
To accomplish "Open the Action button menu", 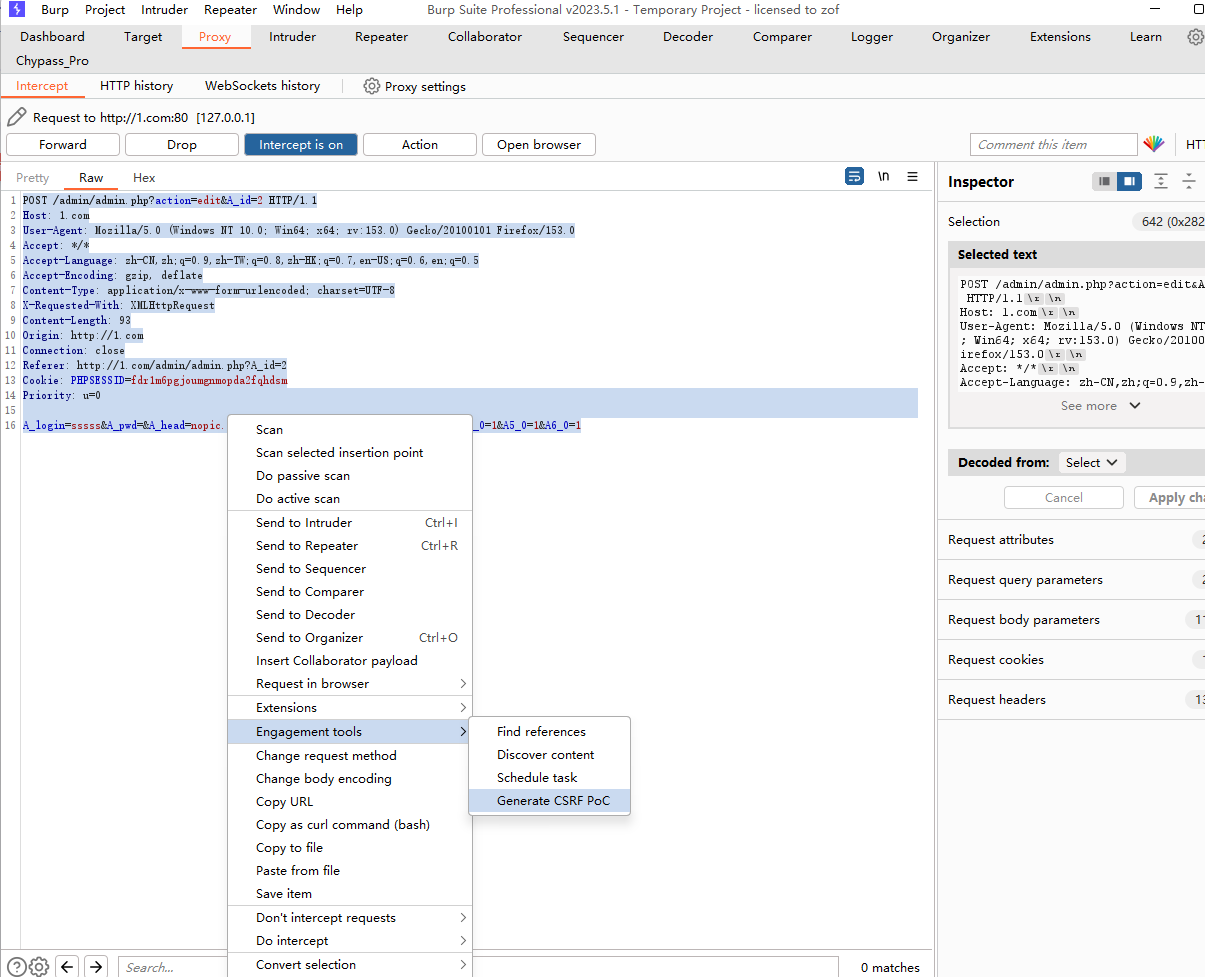I will click(x=420, y=144).
